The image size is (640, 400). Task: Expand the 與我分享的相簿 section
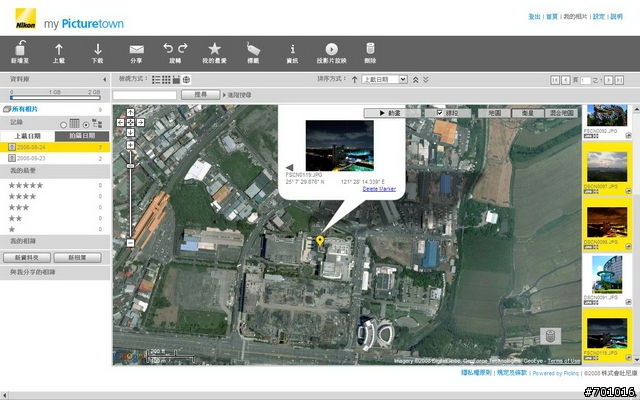point(55,272)
